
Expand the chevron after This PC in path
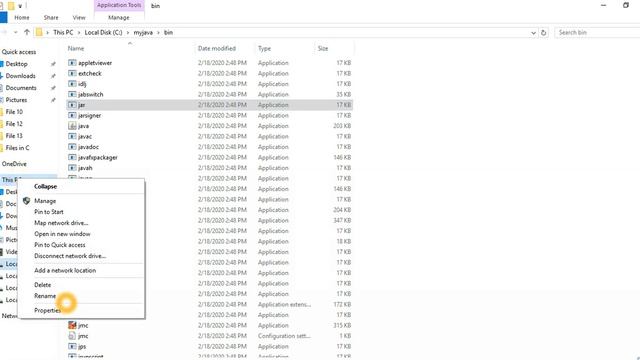pyautogui.click(x=79, y=32)
